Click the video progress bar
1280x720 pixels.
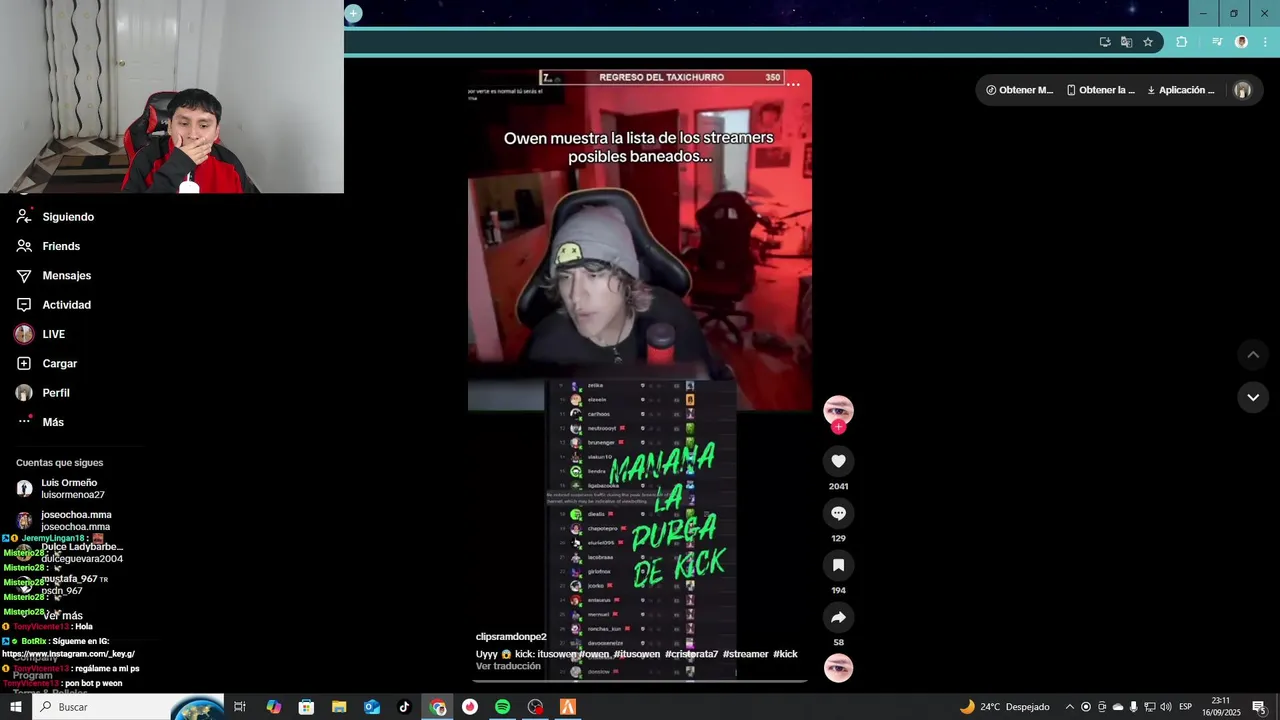(640, 681)
